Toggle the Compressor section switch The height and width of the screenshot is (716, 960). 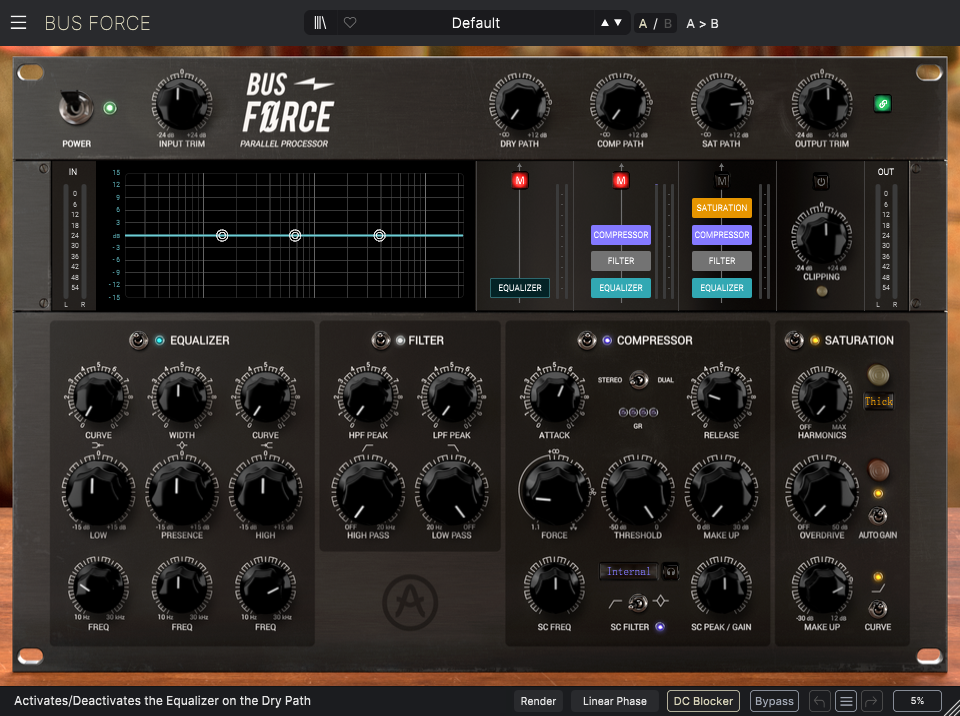587,341
